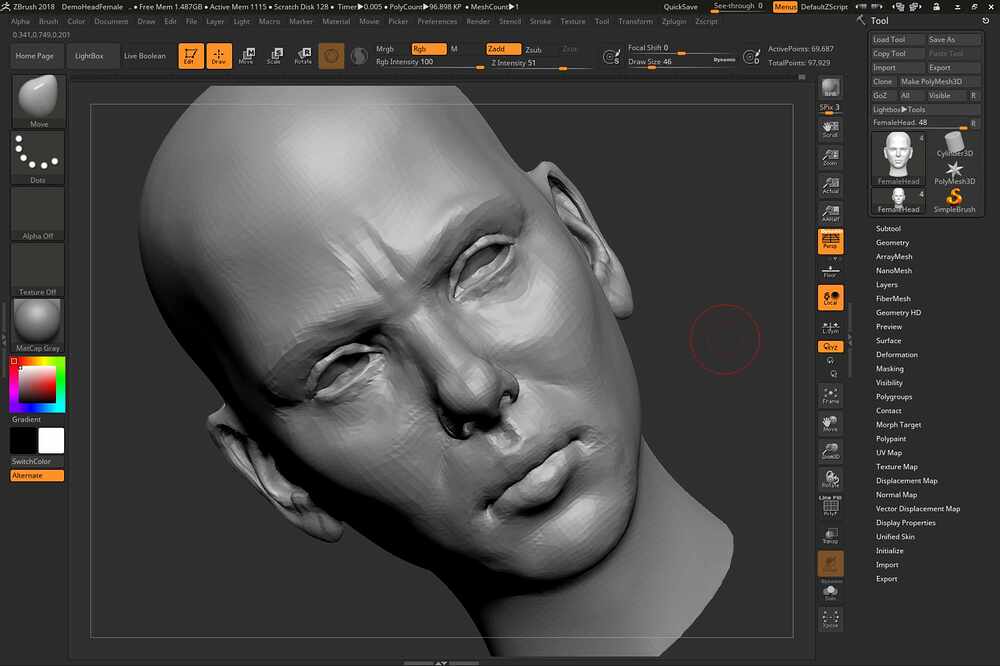Open the Alpha Off selector
The height and width of the screenshot is (666, 1000).
pyautogui.click(x=38, y=214)
